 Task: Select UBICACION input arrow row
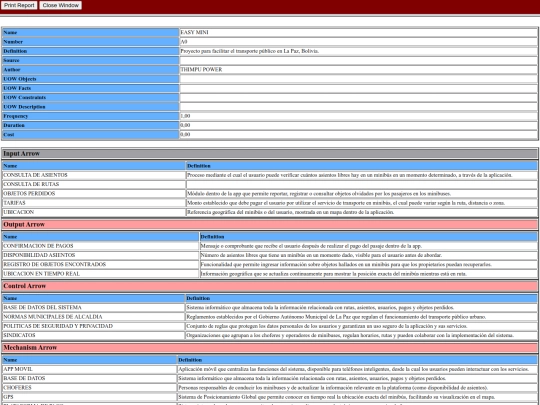point(270,212)
